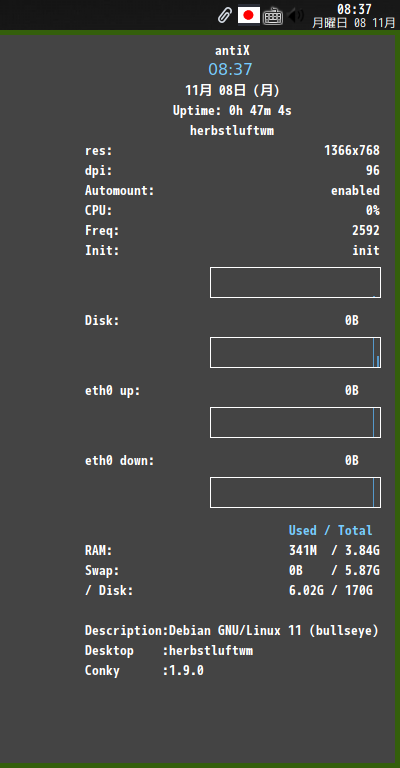Click the paperclip tray icon
This screenshot has width=400, height=768.
pos(224,15)
